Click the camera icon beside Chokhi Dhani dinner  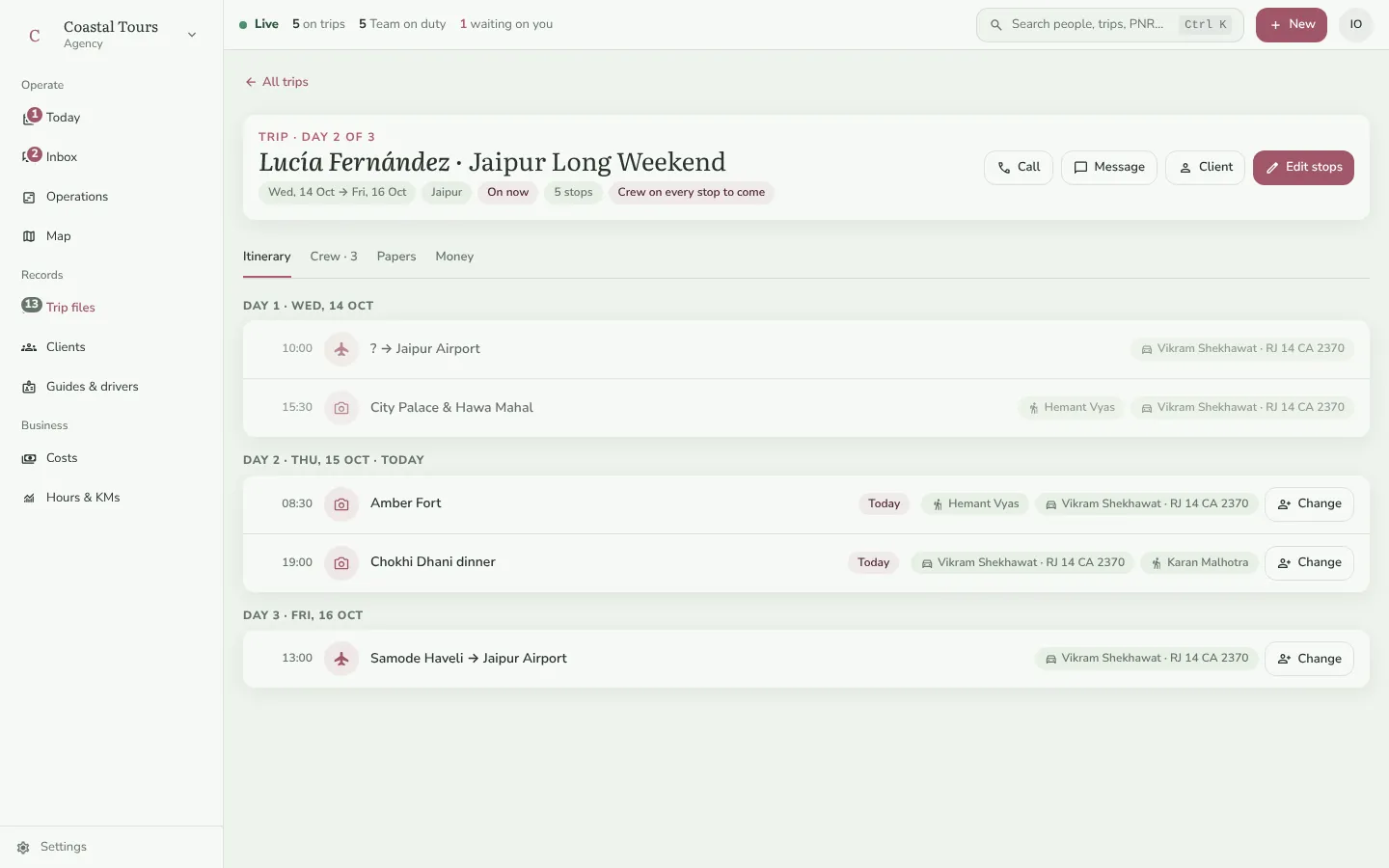[x=341, y=562]
